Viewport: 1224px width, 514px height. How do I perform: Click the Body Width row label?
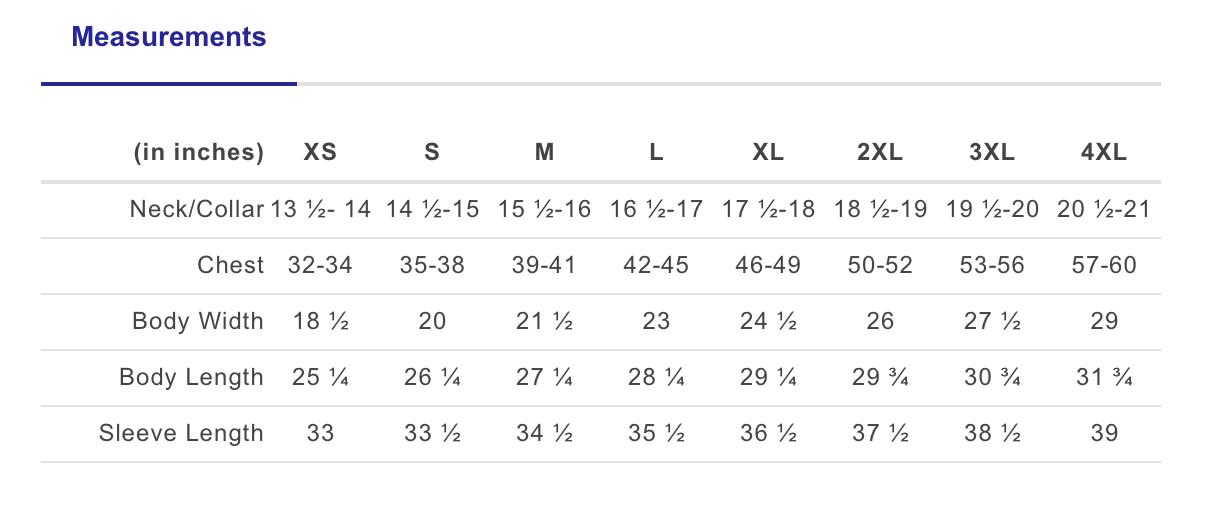click(x=198, y=322)
